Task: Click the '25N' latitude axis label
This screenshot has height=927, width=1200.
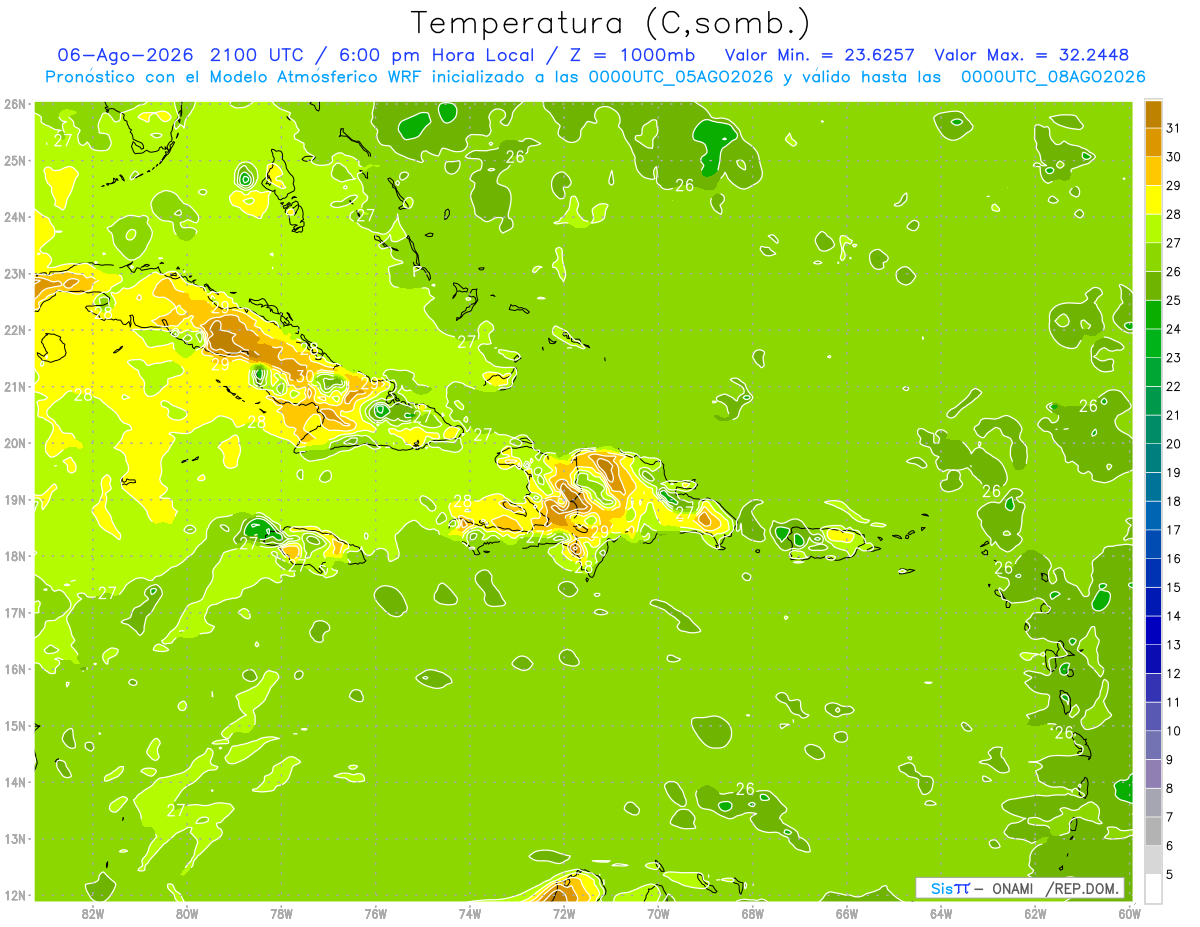Action: pyautogui.click(x=16, y=160)
